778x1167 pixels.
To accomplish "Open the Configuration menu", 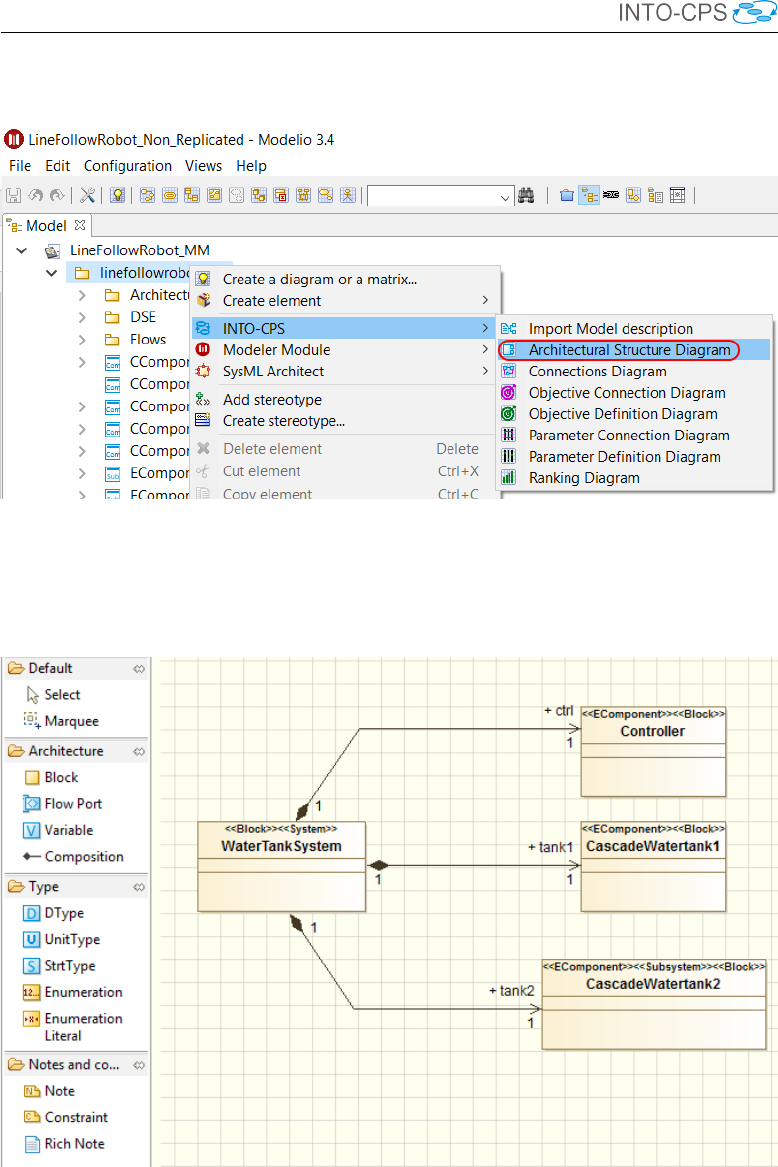I will tap(127, 166).
